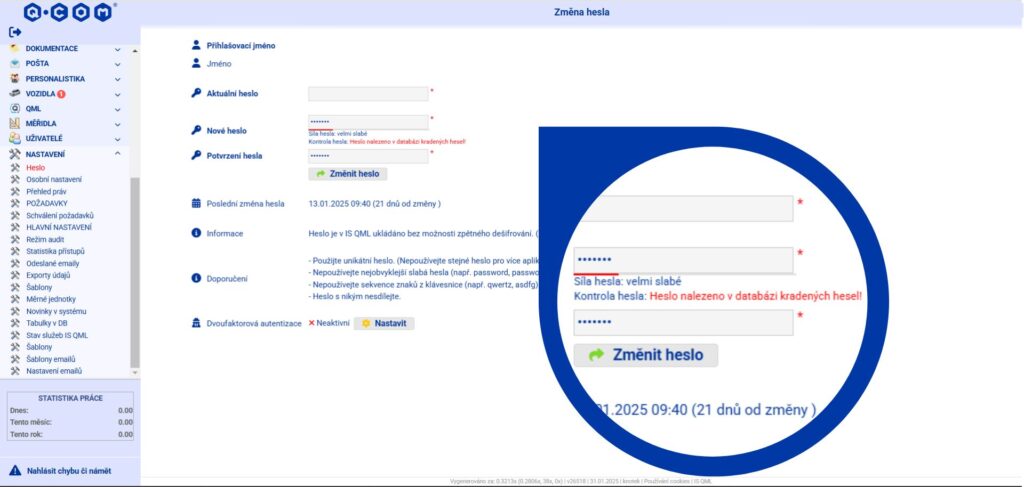Select Odeslané emaily in sidebar

[x=53, y=263]
